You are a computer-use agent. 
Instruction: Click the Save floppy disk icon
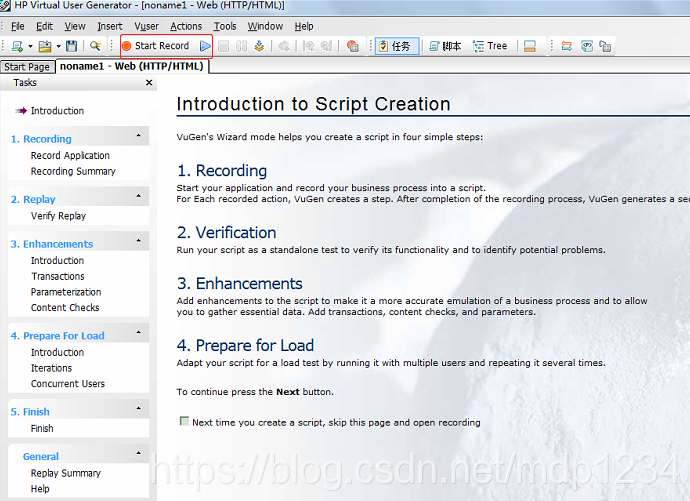pyautogui.click(x=71, y=46)
